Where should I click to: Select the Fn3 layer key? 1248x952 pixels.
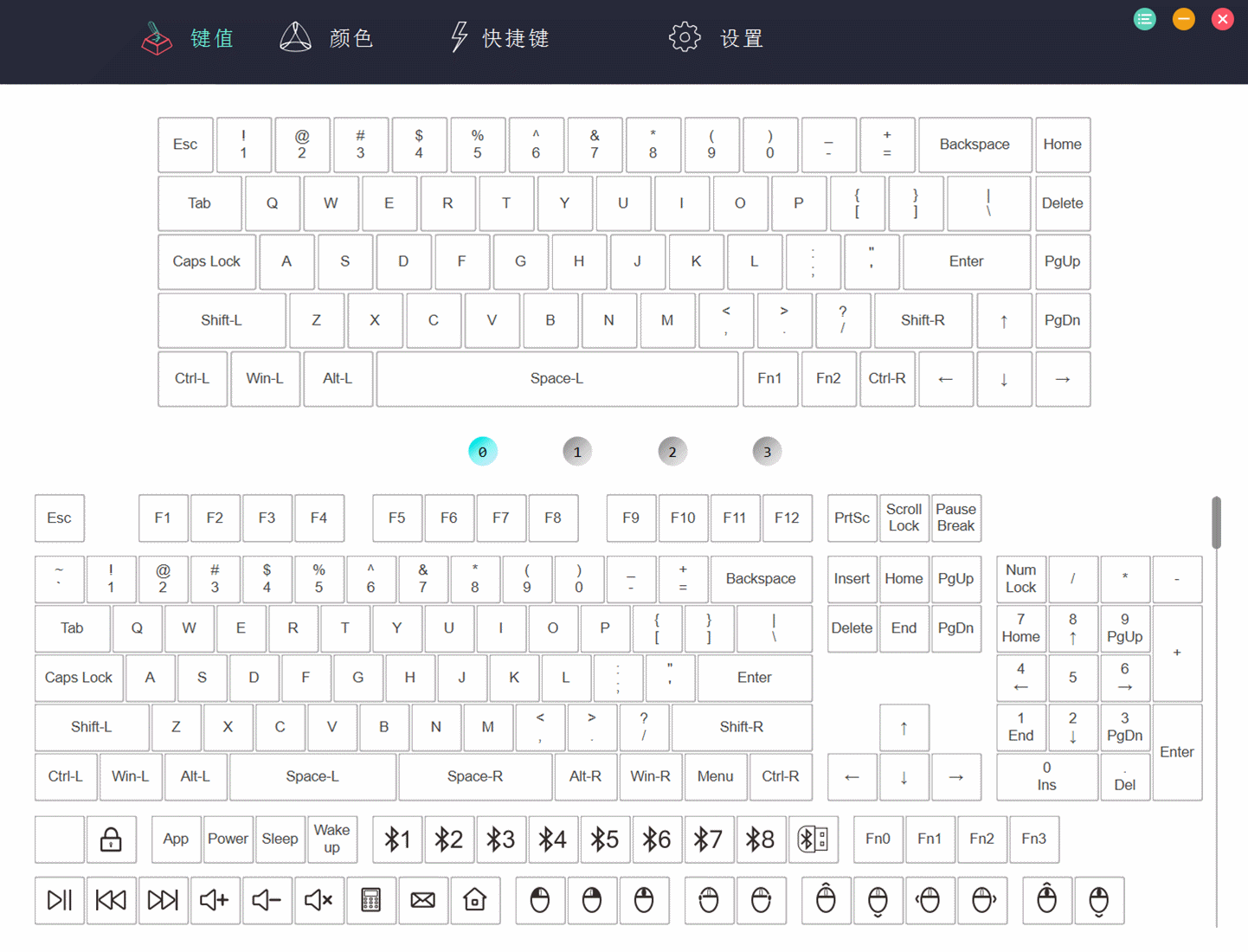coord(1033,839)
